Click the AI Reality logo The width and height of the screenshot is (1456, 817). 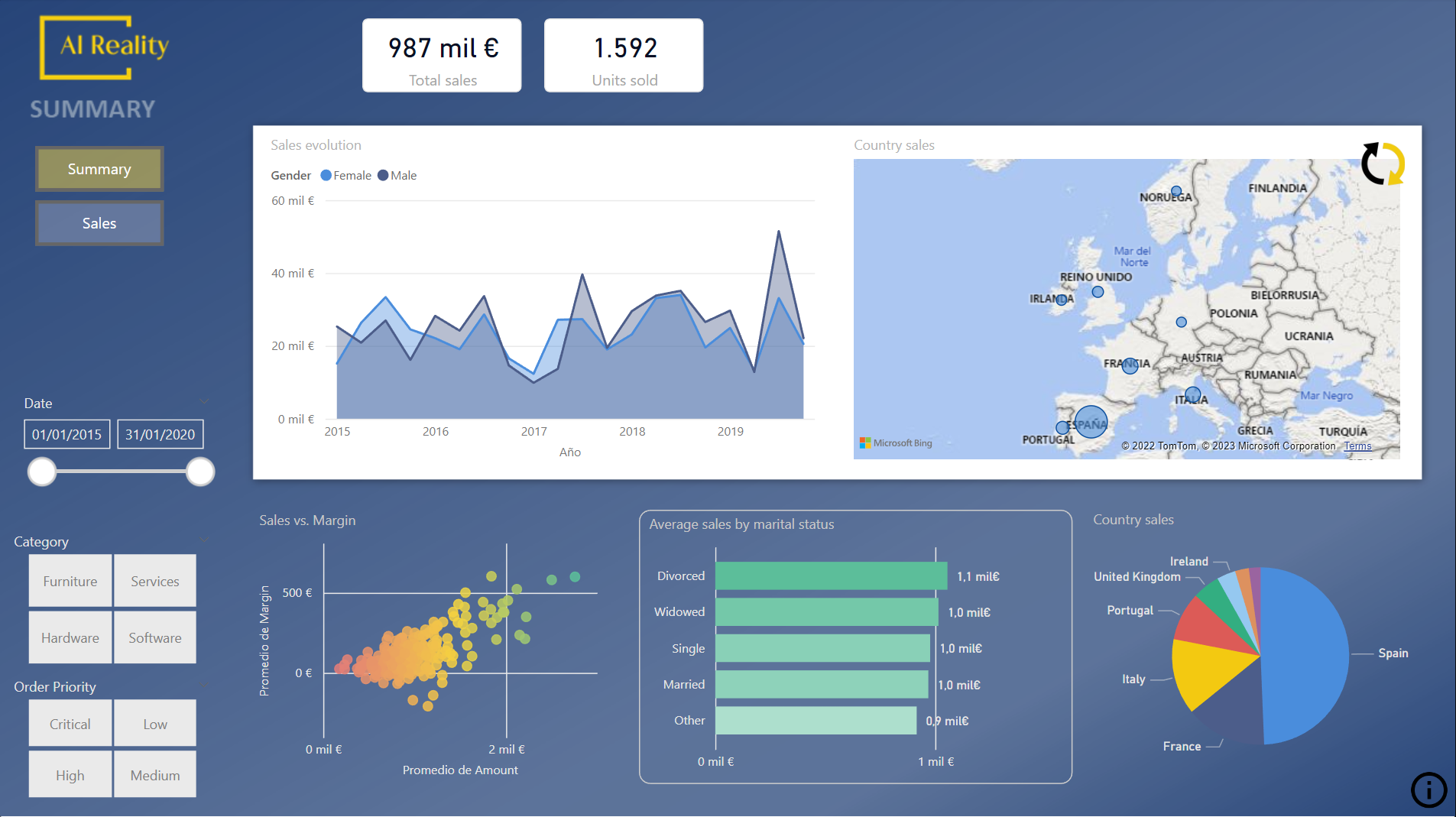[104, 47]
